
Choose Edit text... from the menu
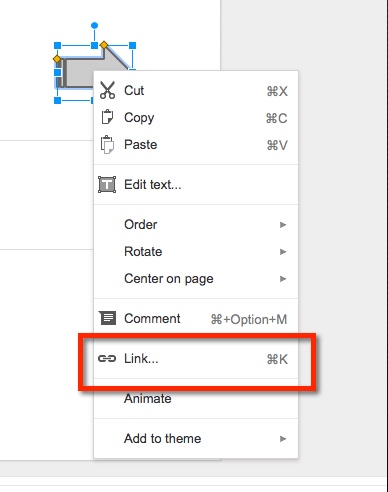(196, 184)
